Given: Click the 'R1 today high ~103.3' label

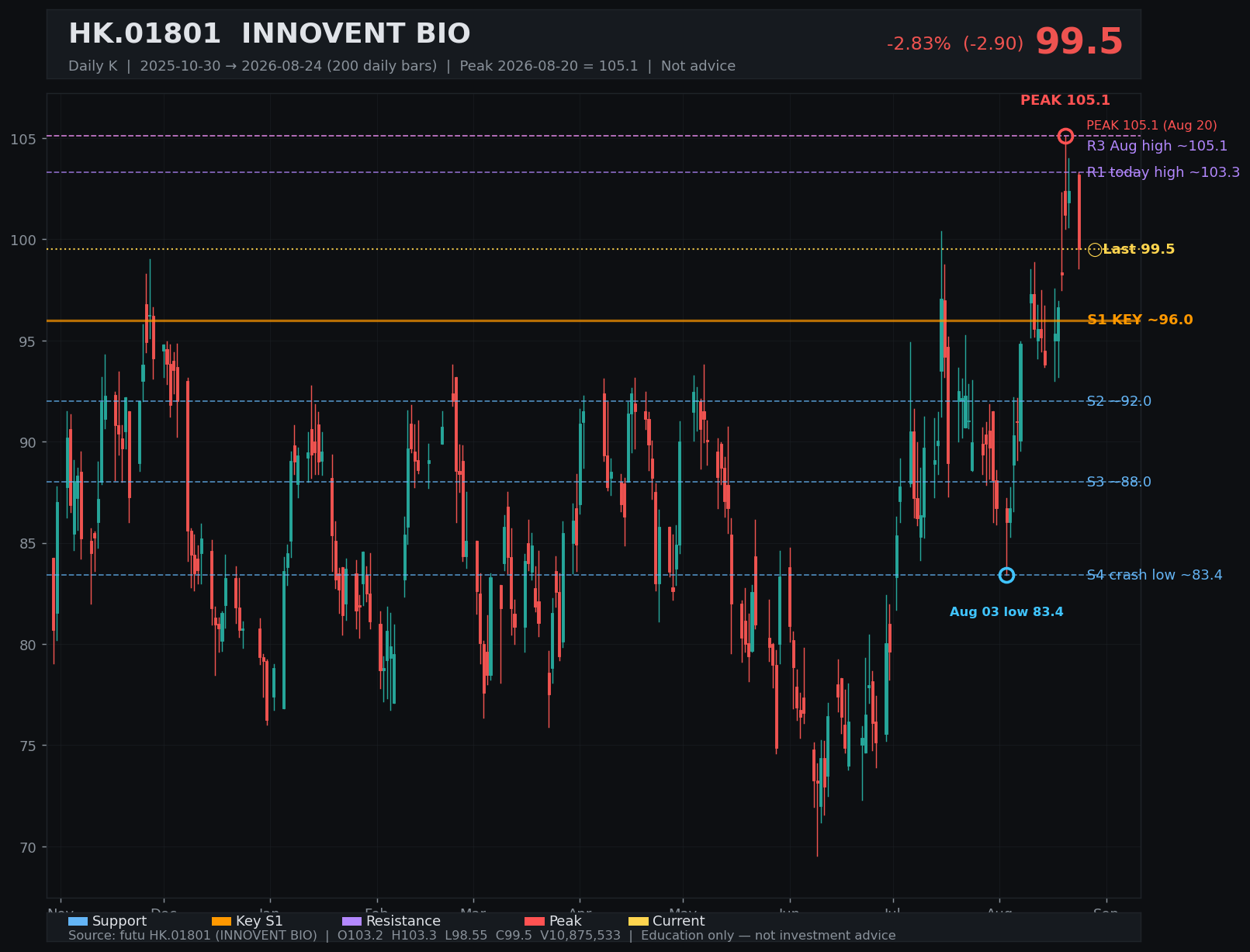Looking at the screenshot, I should pyautogui.click(x=1163, y=172).
